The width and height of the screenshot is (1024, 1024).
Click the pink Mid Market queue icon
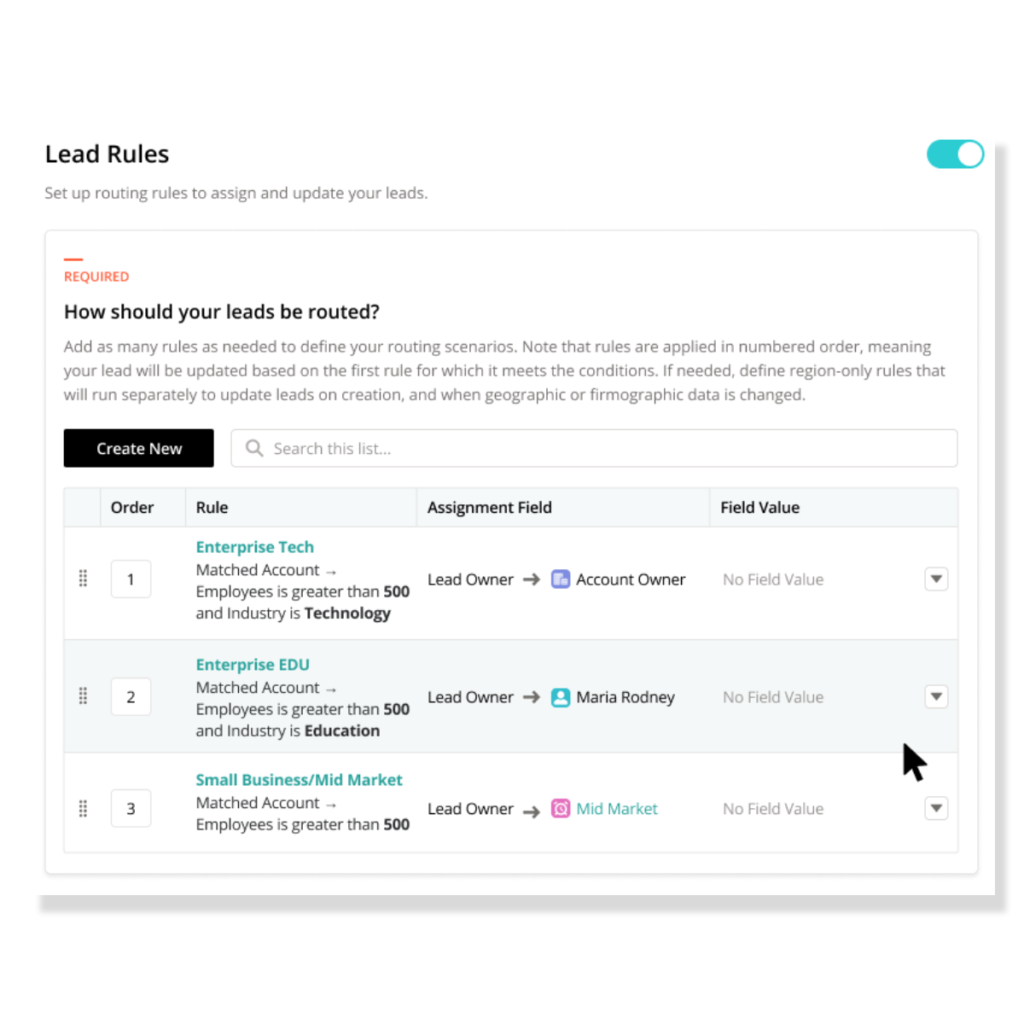point(561,809)
